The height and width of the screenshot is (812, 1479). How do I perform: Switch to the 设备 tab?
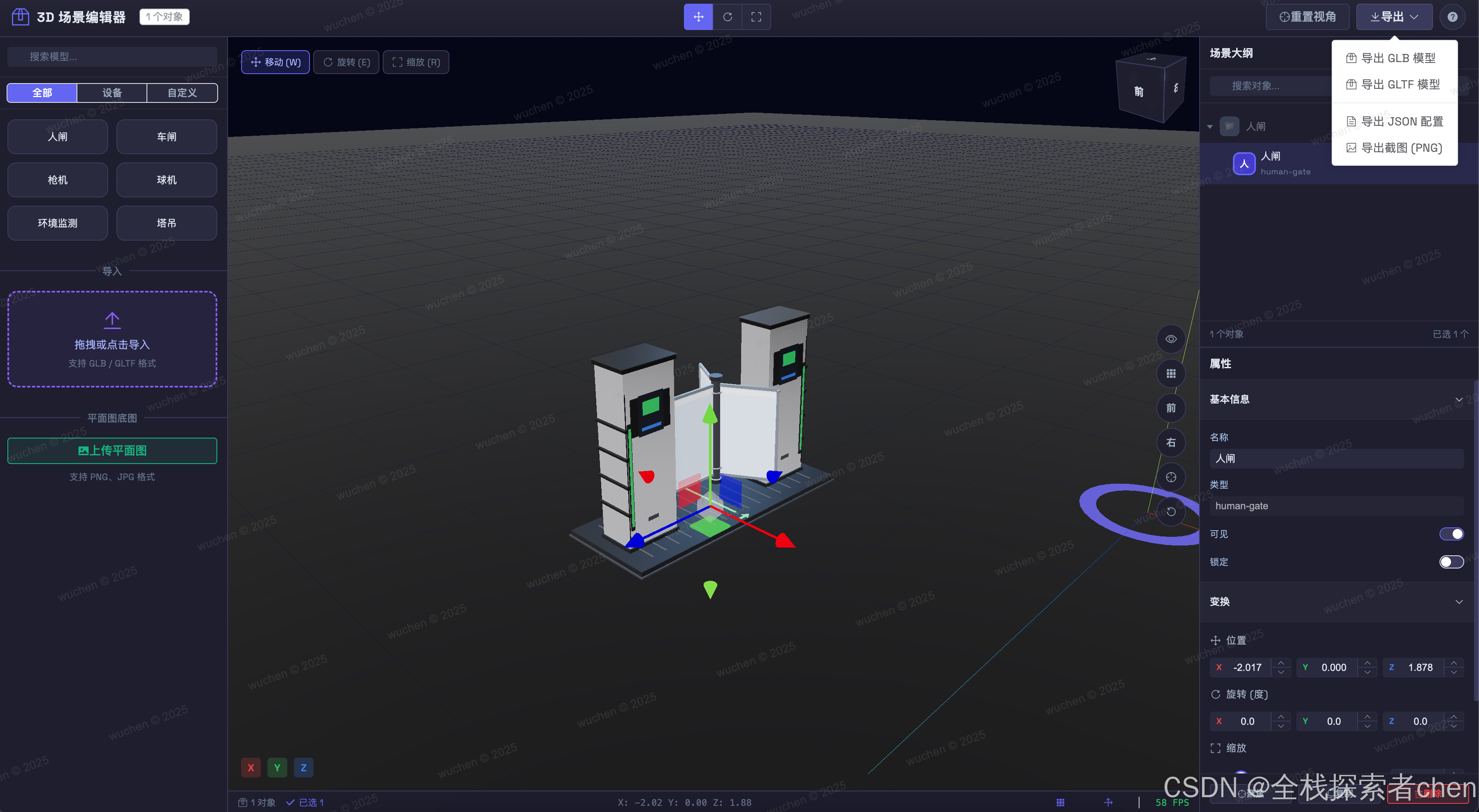[x=112, y=93]
